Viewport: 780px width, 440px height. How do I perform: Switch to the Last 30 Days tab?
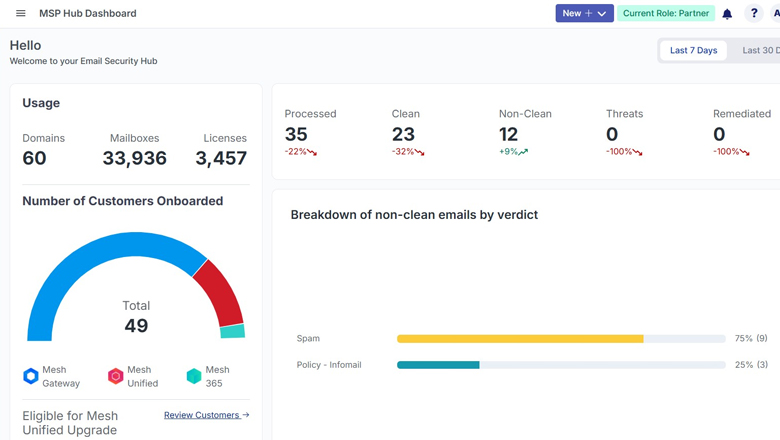(x=760, y=51)
